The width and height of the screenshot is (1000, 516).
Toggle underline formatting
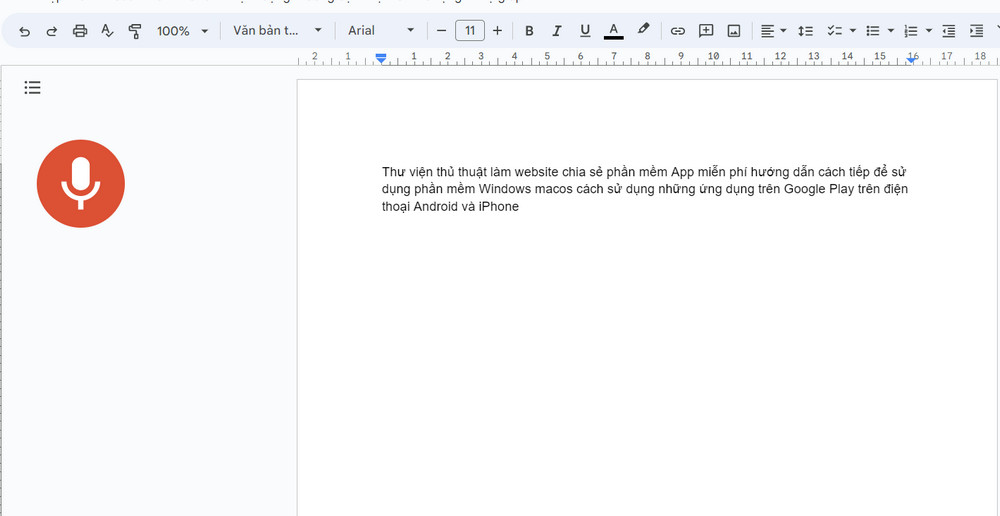(x=585, y=31)
